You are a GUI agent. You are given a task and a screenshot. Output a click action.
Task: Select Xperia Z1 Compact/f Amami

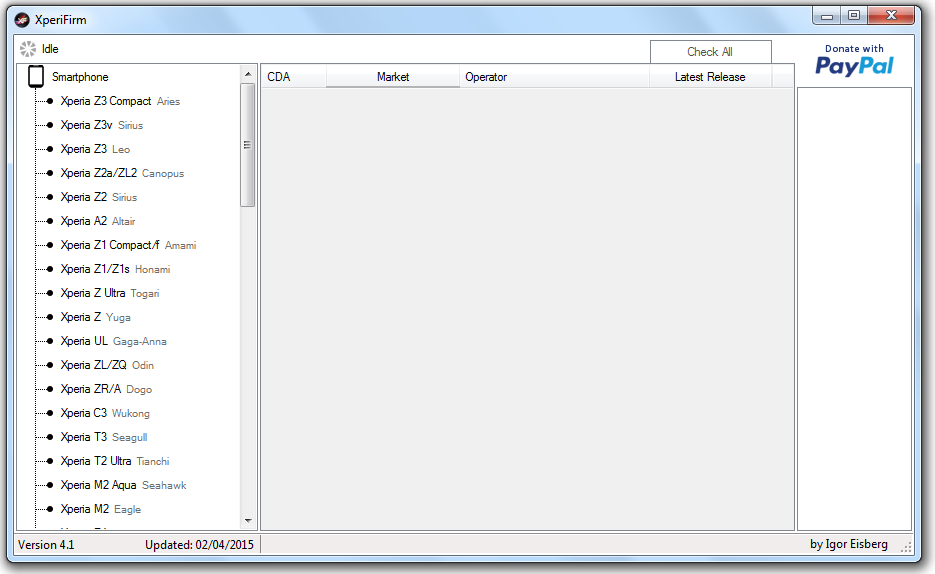128,245
